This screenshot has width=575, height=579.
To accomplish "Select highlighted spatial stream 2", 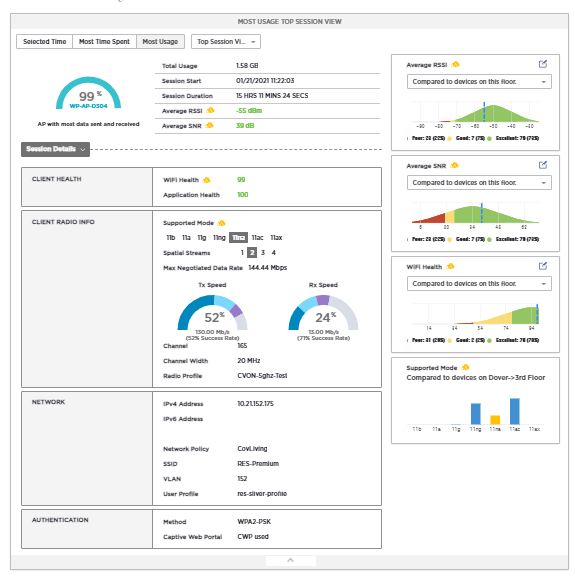I will point(252,253).
